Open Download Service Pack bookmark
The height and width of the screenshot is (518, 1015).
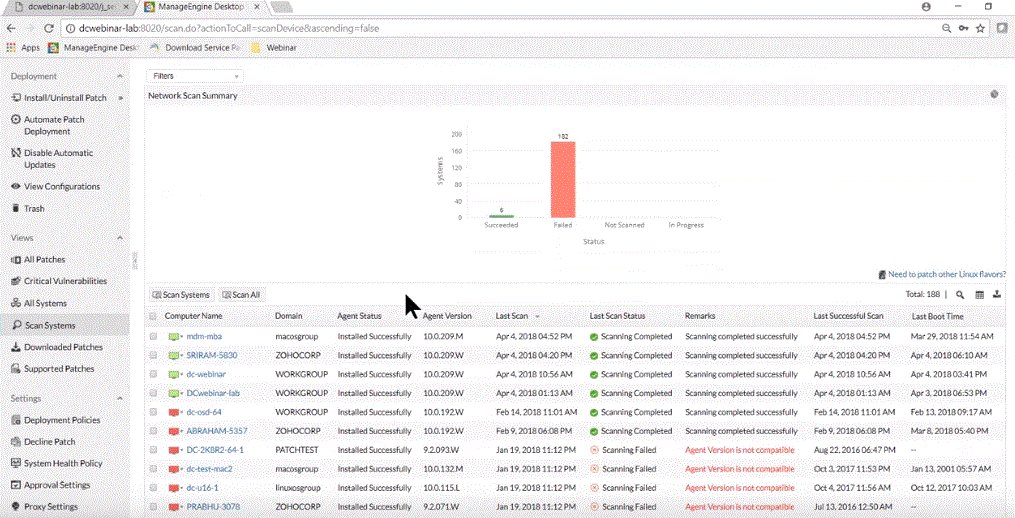click(x=195, y=47)
